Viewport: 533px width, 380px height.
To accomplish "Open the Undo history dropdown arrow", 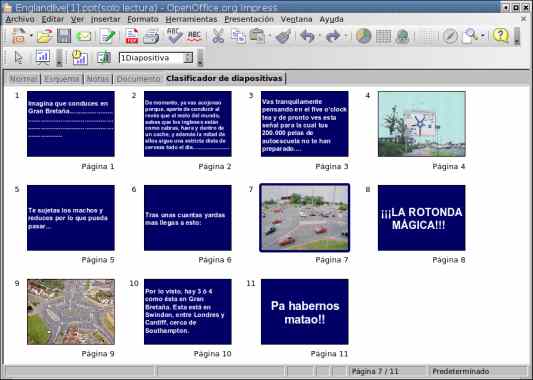I will click(319, 35).
